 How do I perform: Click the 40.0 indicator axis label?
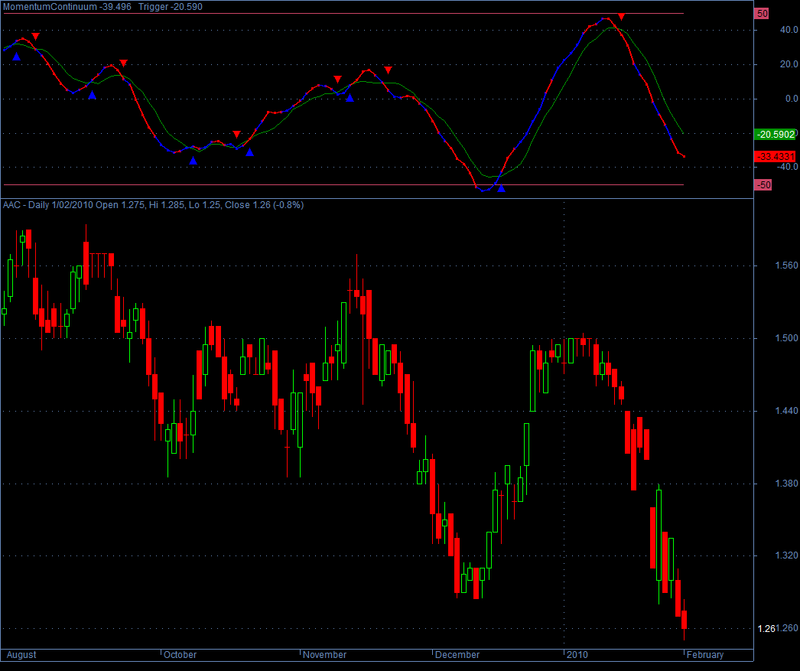pyautogui.click(x=789, y=30)
